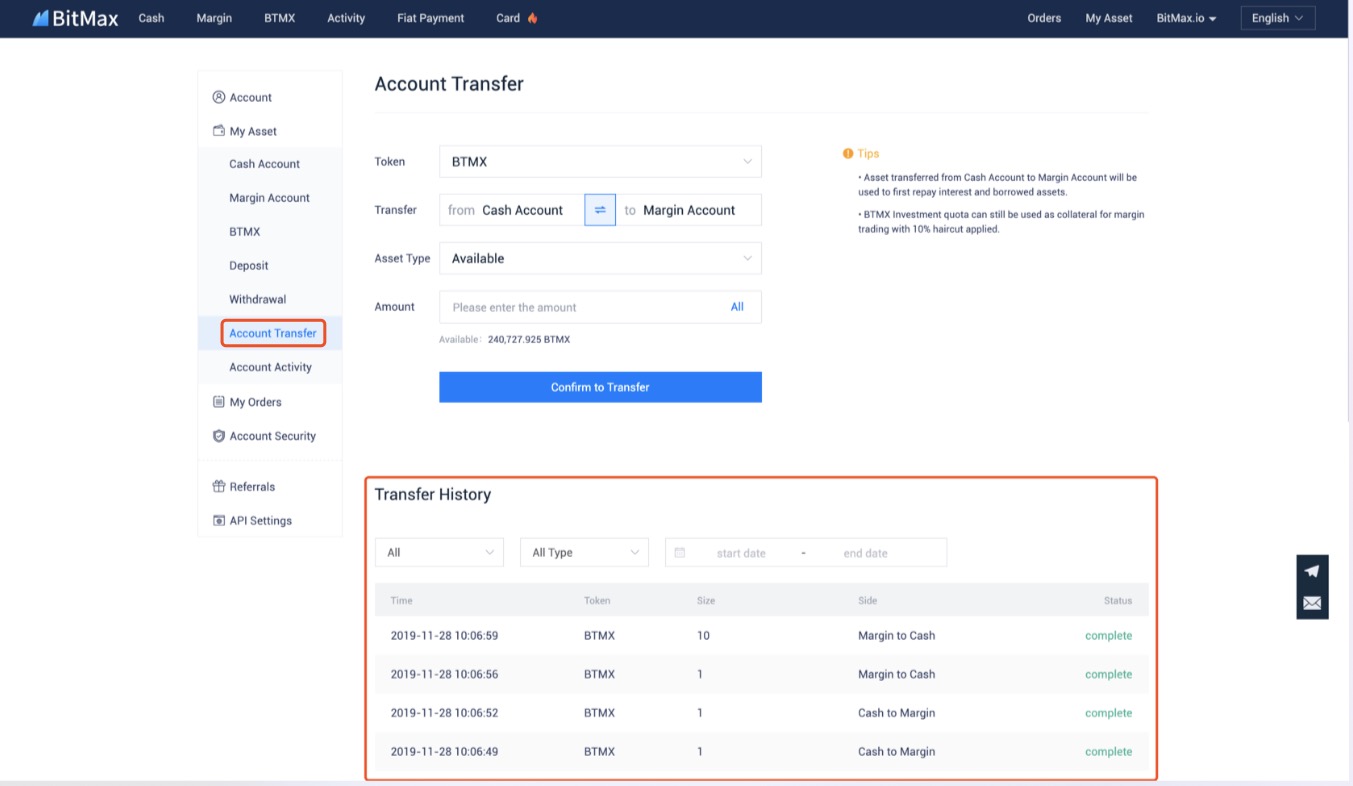Click the BitMax logo
The image size is (1353, 786).
coord(75,18)
